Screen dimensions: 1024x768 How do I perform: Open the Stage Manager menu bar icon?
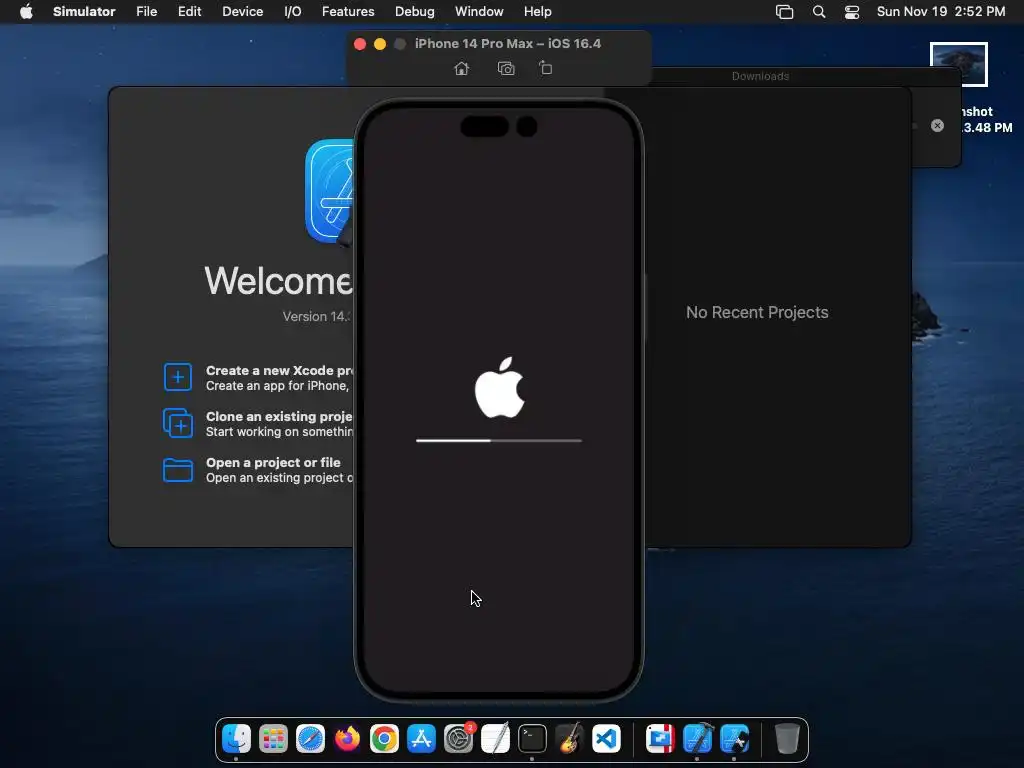point(784,12)
